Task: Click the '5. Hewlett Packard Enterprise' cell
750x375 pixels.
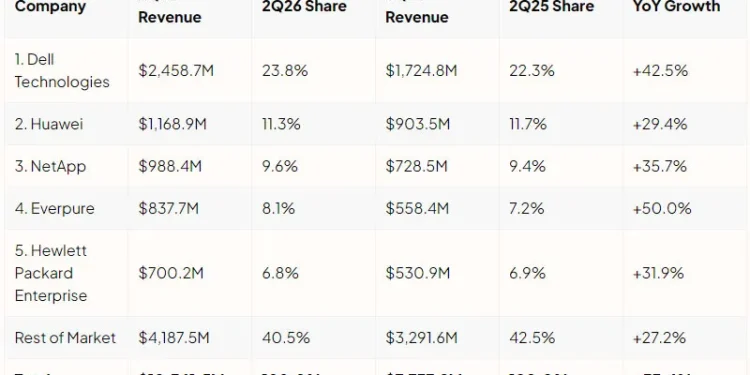Action: coord(51,273)
